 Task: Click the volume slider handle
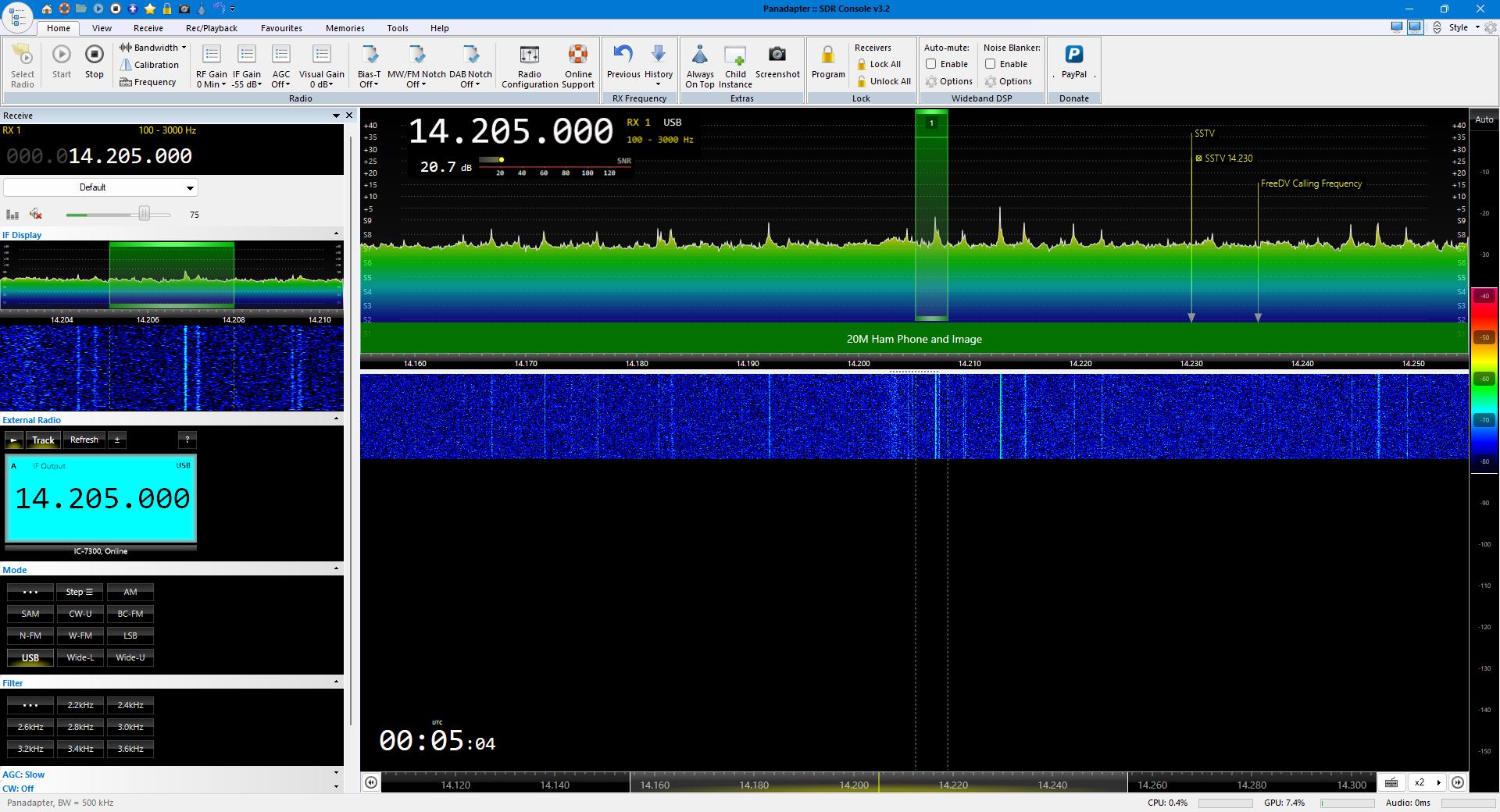144,214
